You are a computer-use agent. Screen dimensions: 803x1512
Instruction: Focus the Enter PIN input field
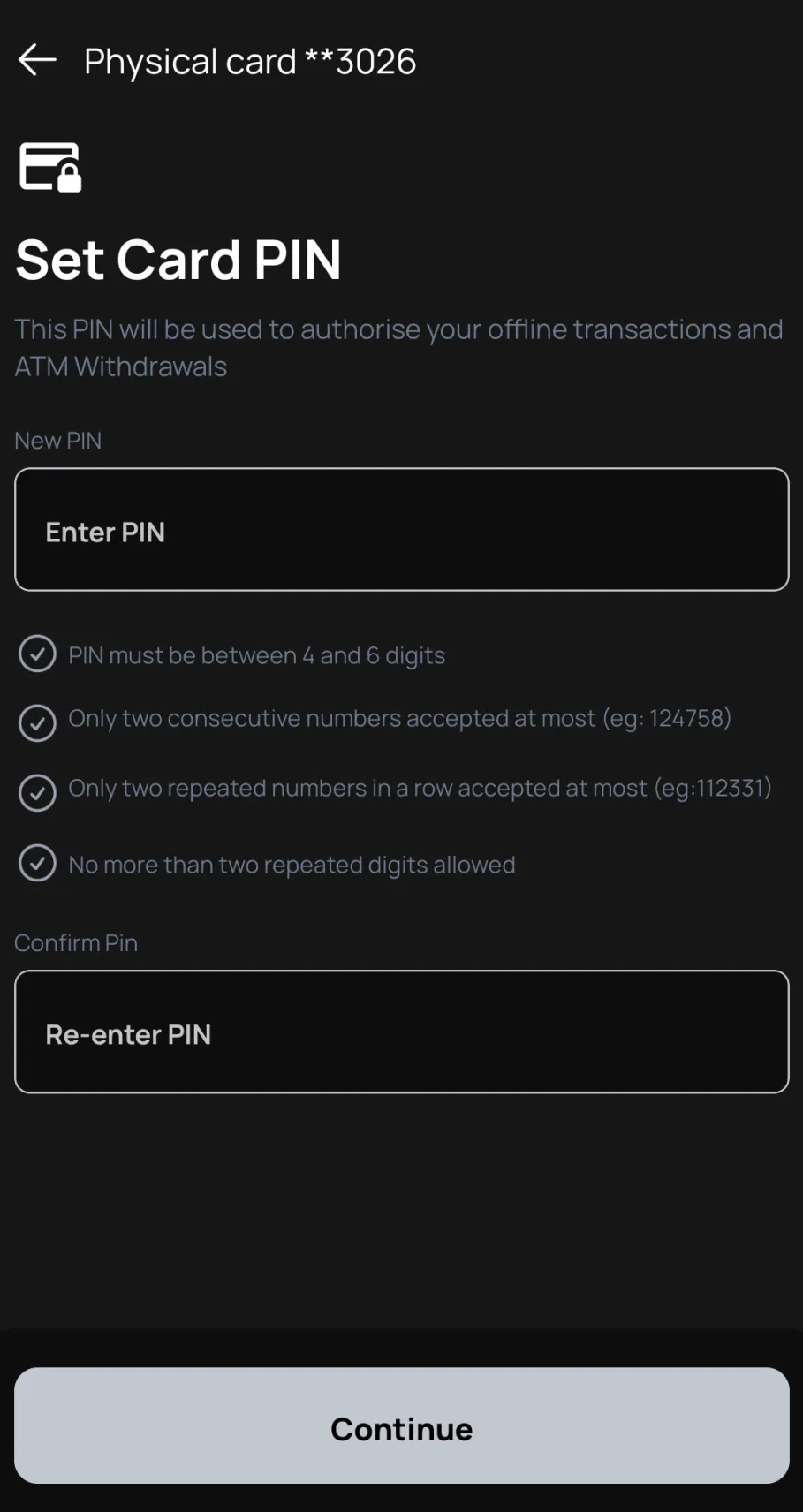[x=401, y=529]
